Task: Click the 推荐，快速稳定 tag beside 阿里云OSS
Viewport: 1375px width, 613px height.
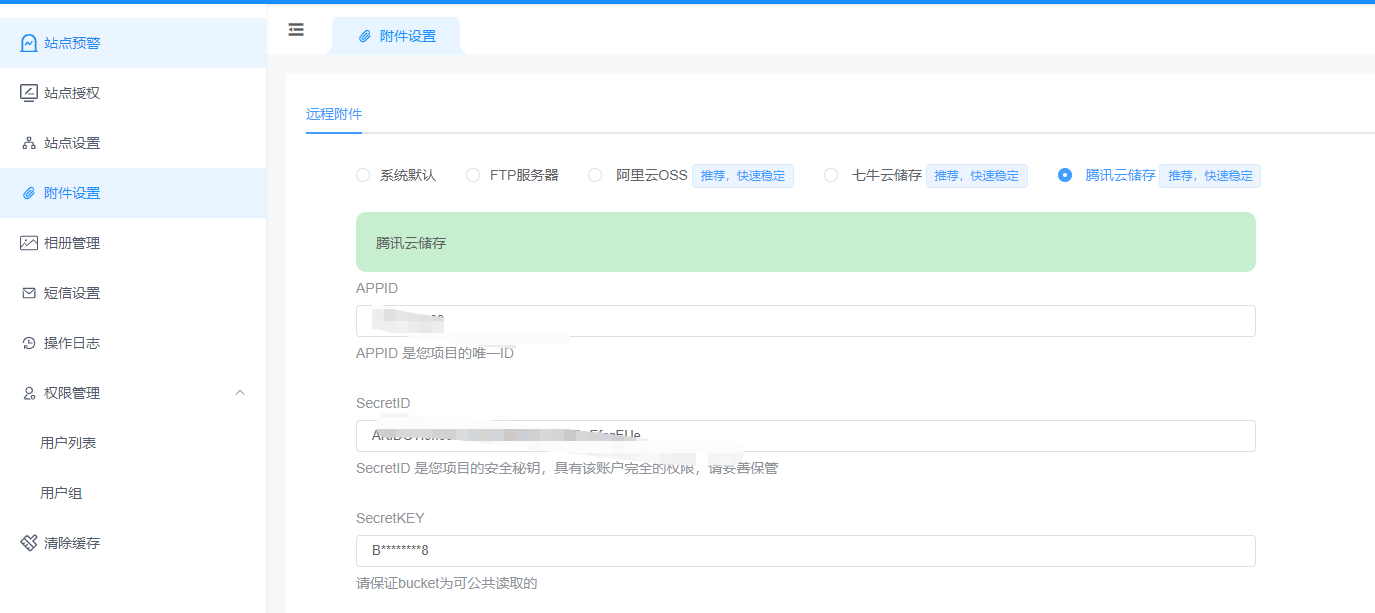Action: (742, 176)
